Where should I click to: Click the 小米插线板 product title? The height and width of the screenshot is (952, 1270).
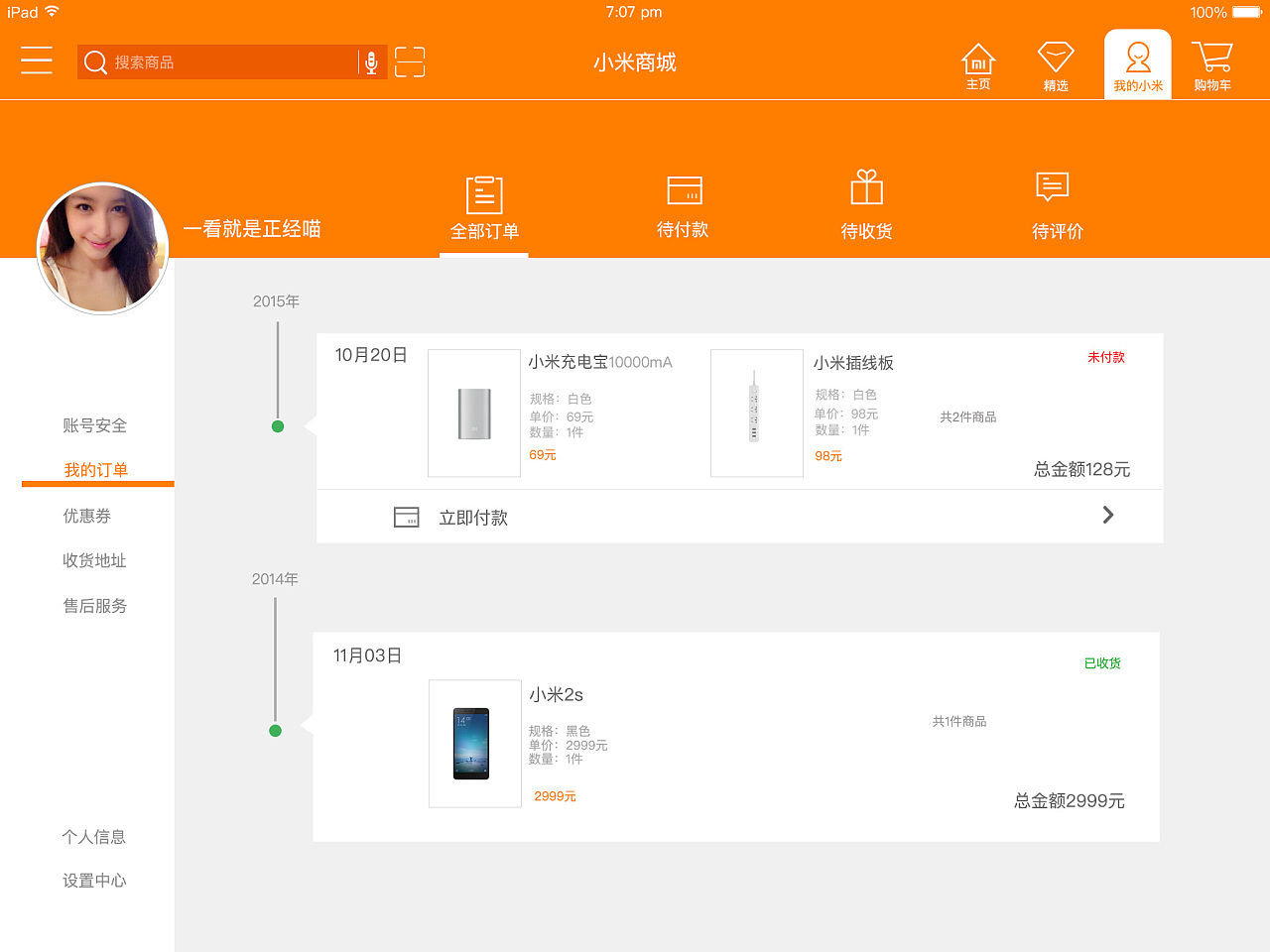853,363
